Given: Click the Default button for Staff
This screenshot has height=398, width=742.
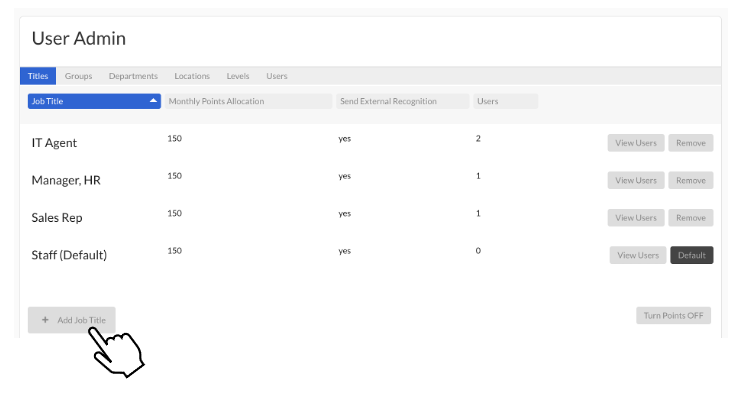Looking at the screenshot, I should [x=692, y=255].
